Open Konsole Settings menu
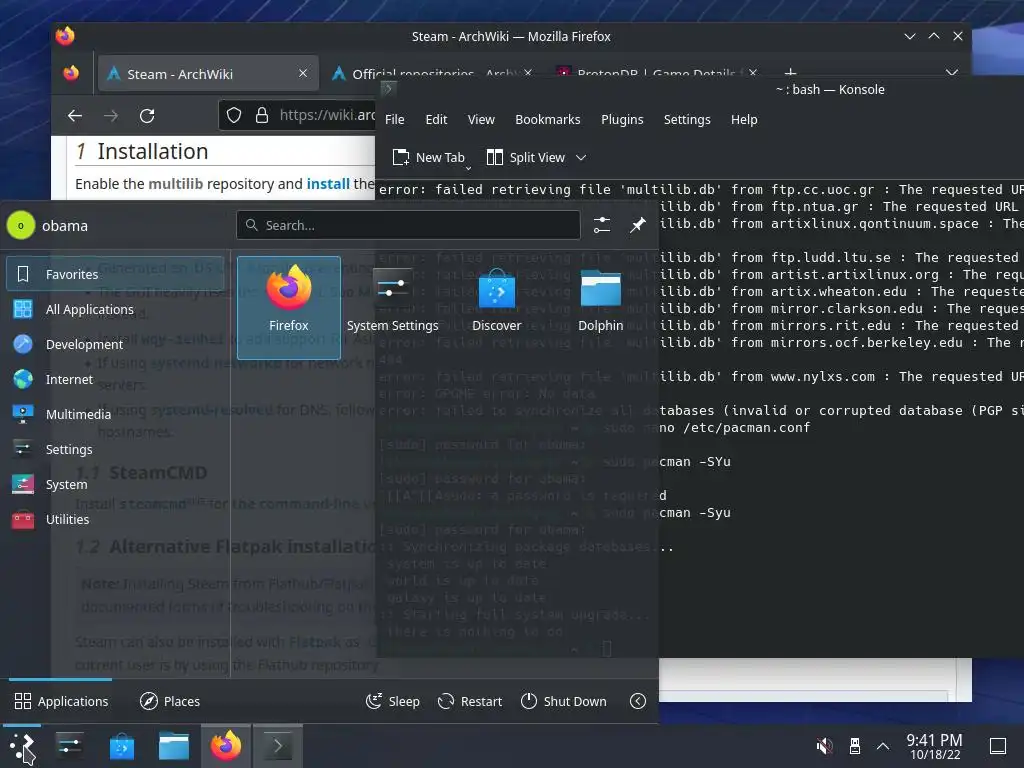Viewport: 1024px width, 768px height. pyautogui.click(x=687, y=120)
